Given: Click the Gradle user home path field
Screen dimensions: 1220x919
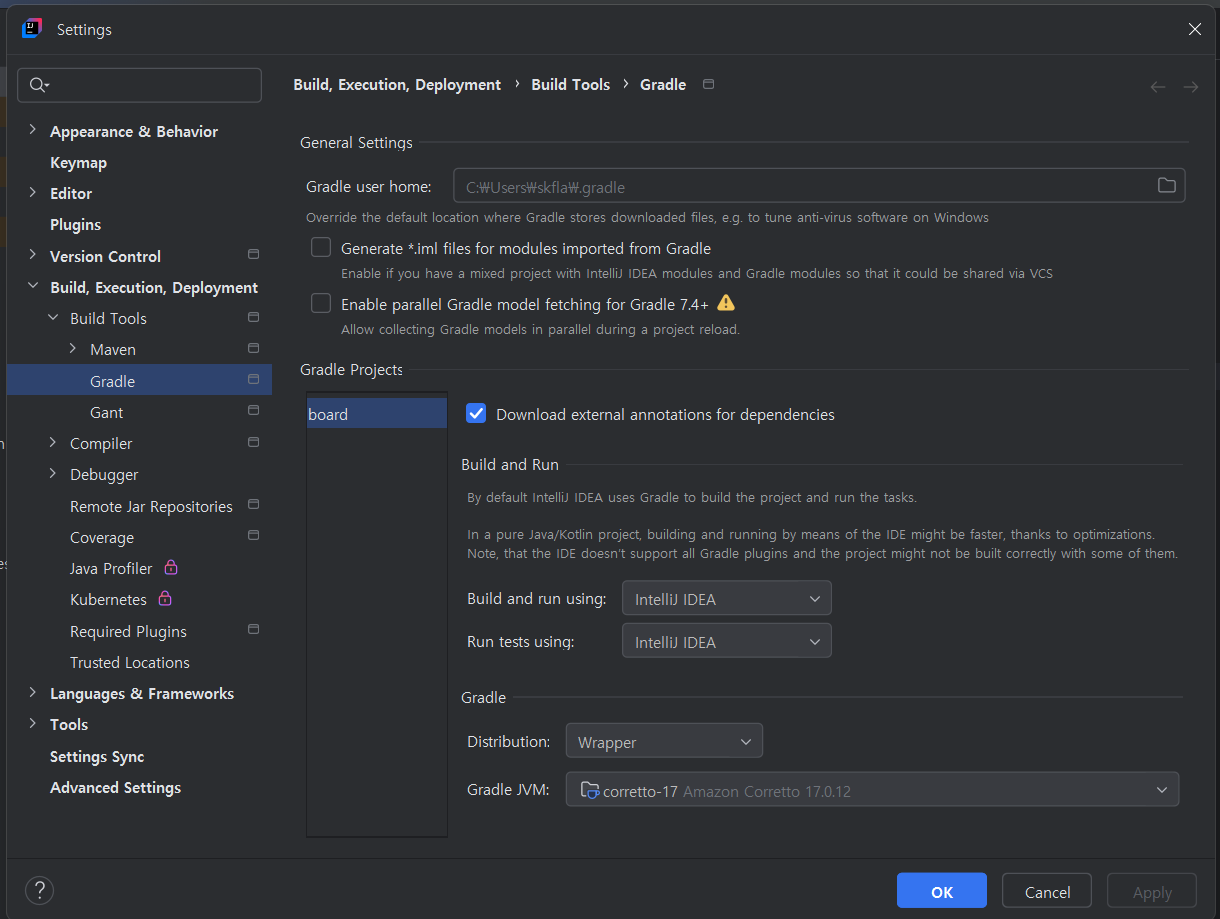Looking at the screenshot, I should 819,186.
